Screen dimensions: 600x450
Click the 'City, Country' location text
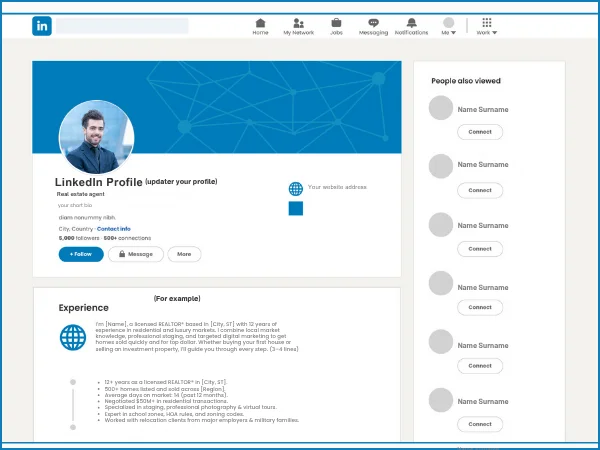(75, 229)
